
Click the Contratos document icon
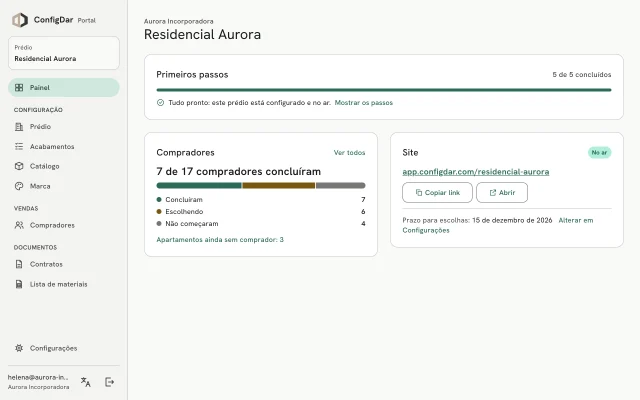[x=19, y=264]
